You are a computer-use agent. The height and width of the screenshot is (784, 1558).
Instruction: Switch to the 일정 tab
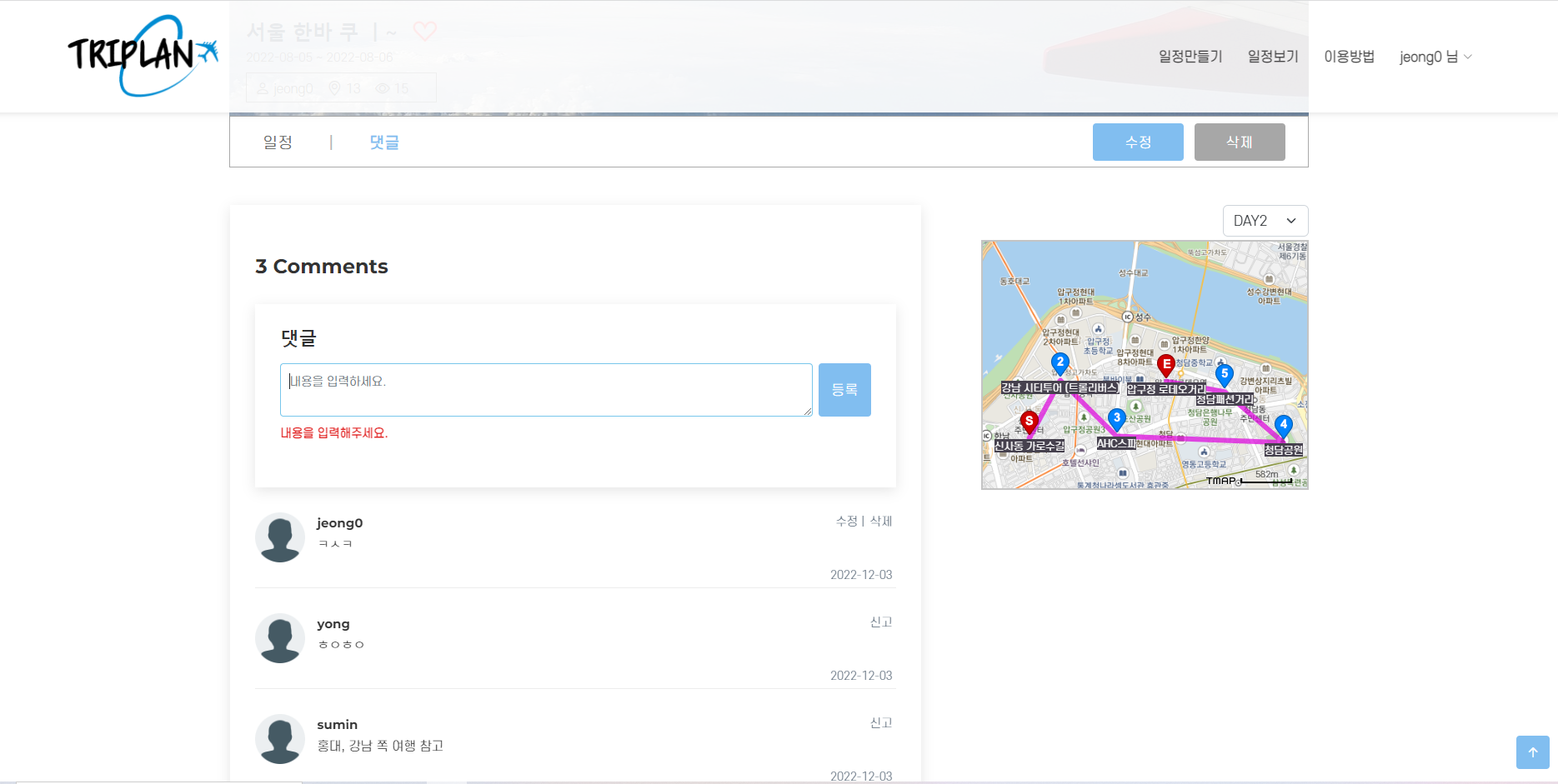click(x=278, y=142)
